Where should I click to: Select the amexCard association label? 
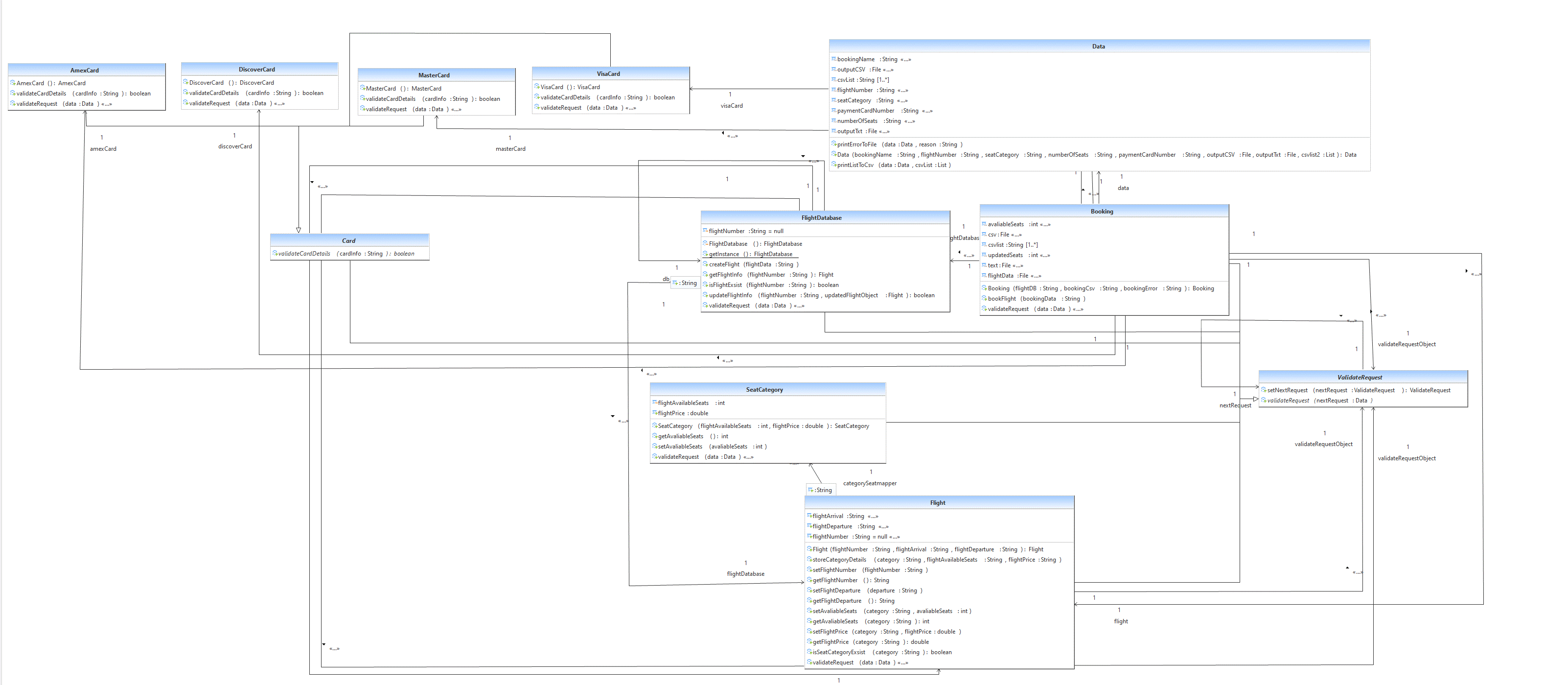pyautogui.click(x=103, y=148)
